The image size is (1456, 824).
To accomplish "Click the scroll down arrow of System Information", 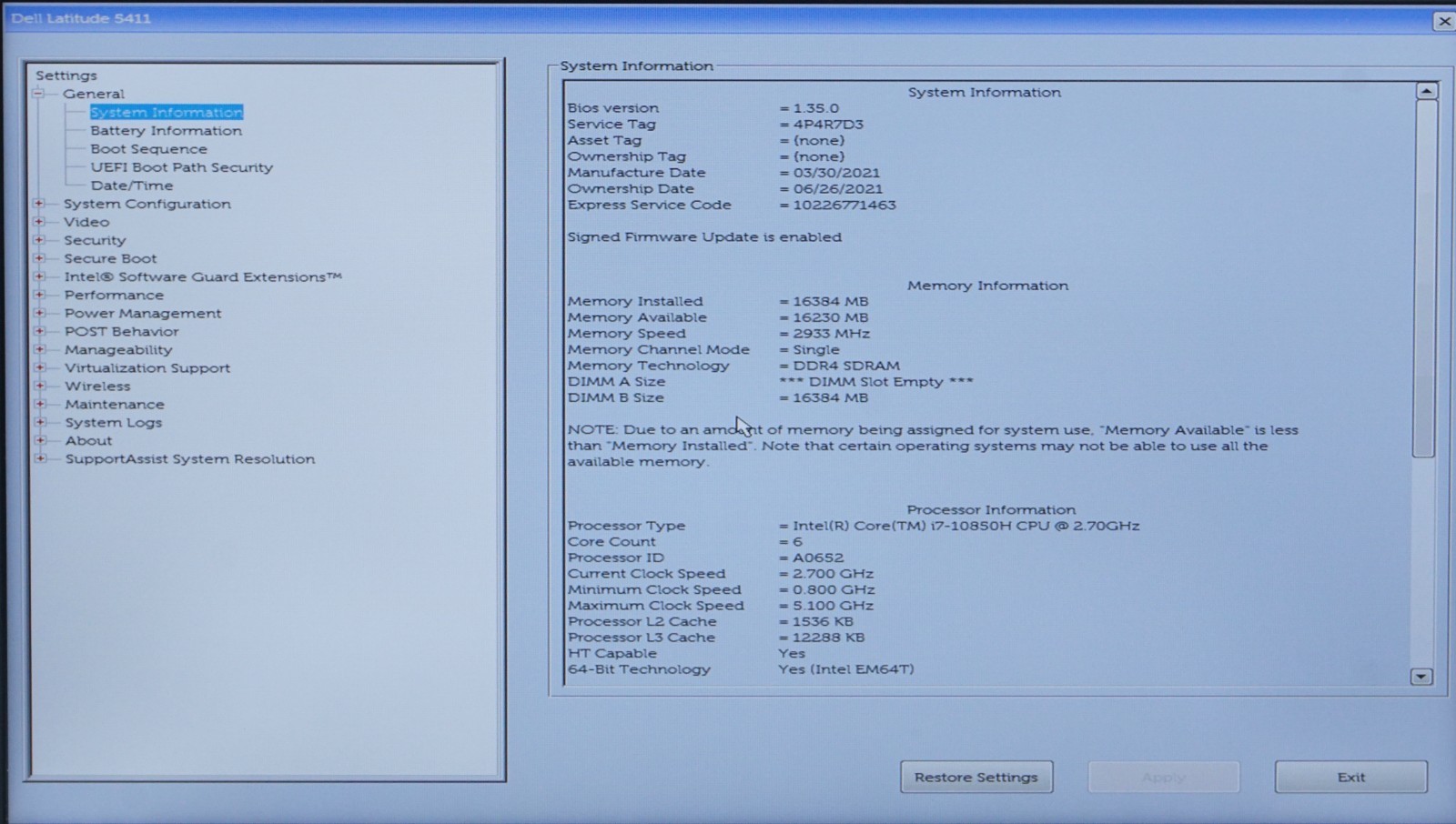I will coord(1421,677).
